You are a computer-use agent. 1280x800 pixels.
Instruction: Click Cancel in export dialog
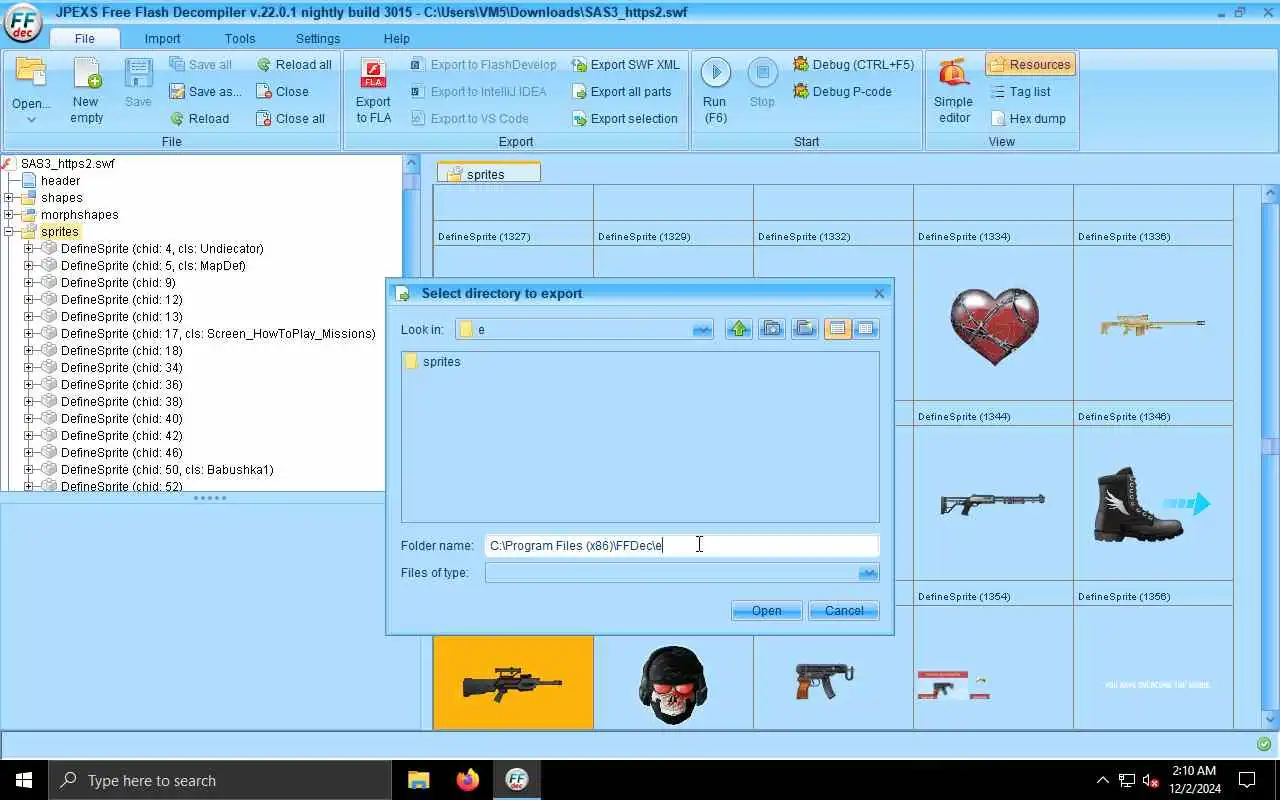click(844, 610)
